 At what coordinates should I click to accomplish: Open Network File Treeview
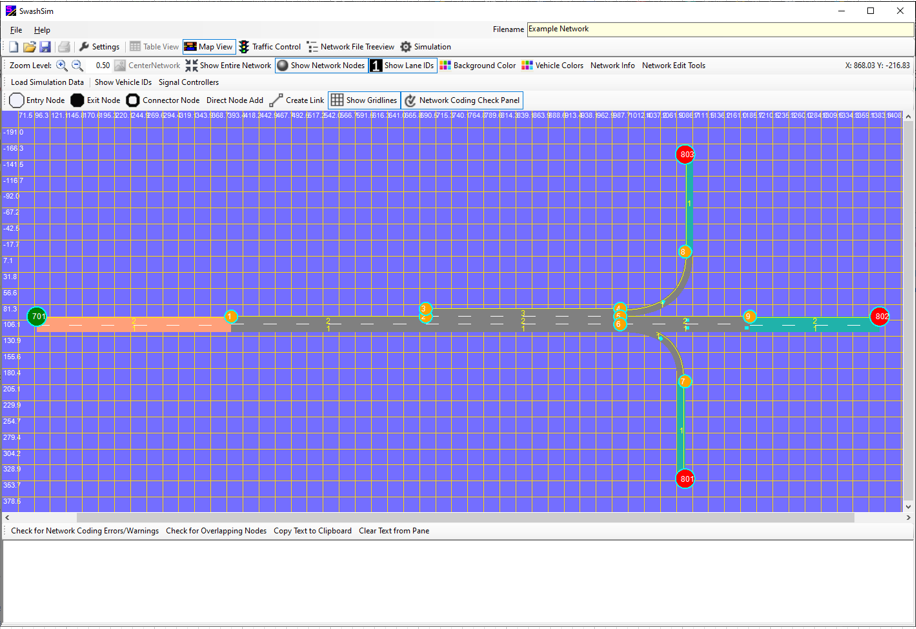pyautogui.click(x=351, y=47)
